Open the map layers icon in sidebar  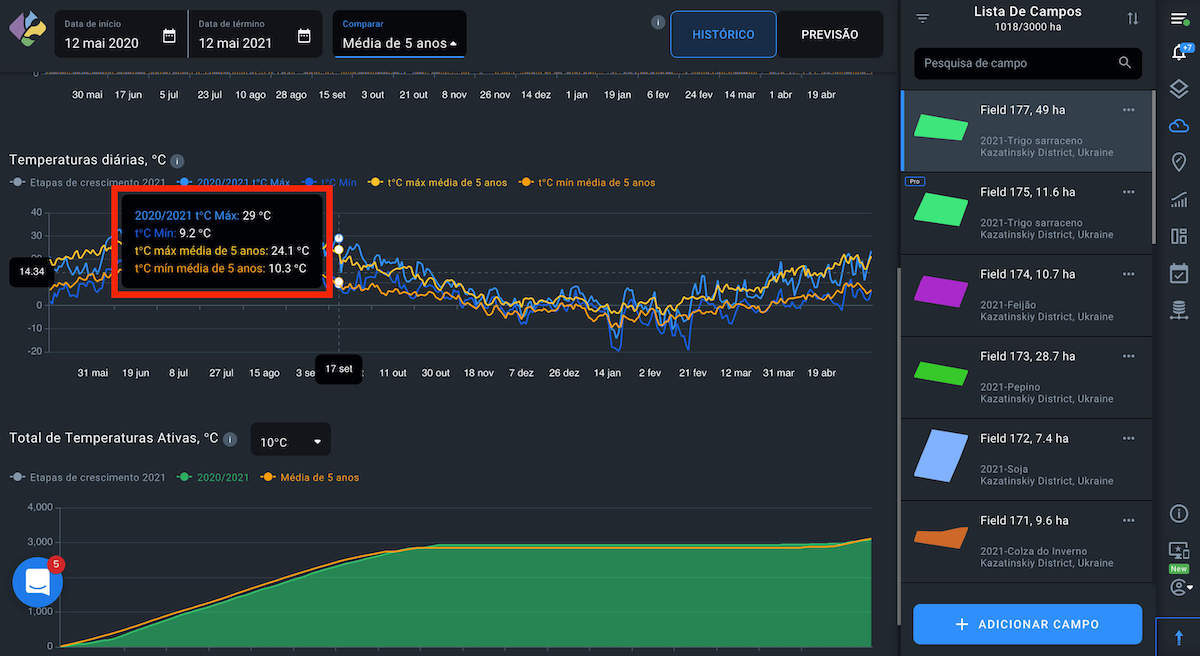(x=1178, y=89)
